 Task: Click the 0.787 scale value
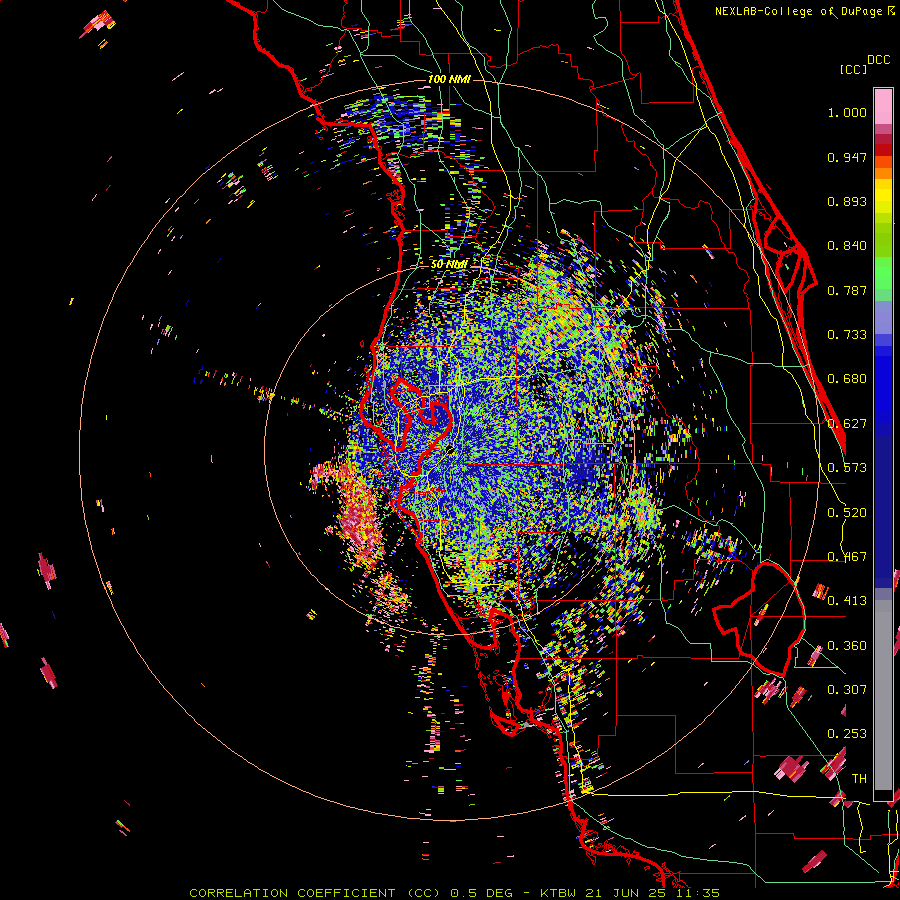[847, 290]
